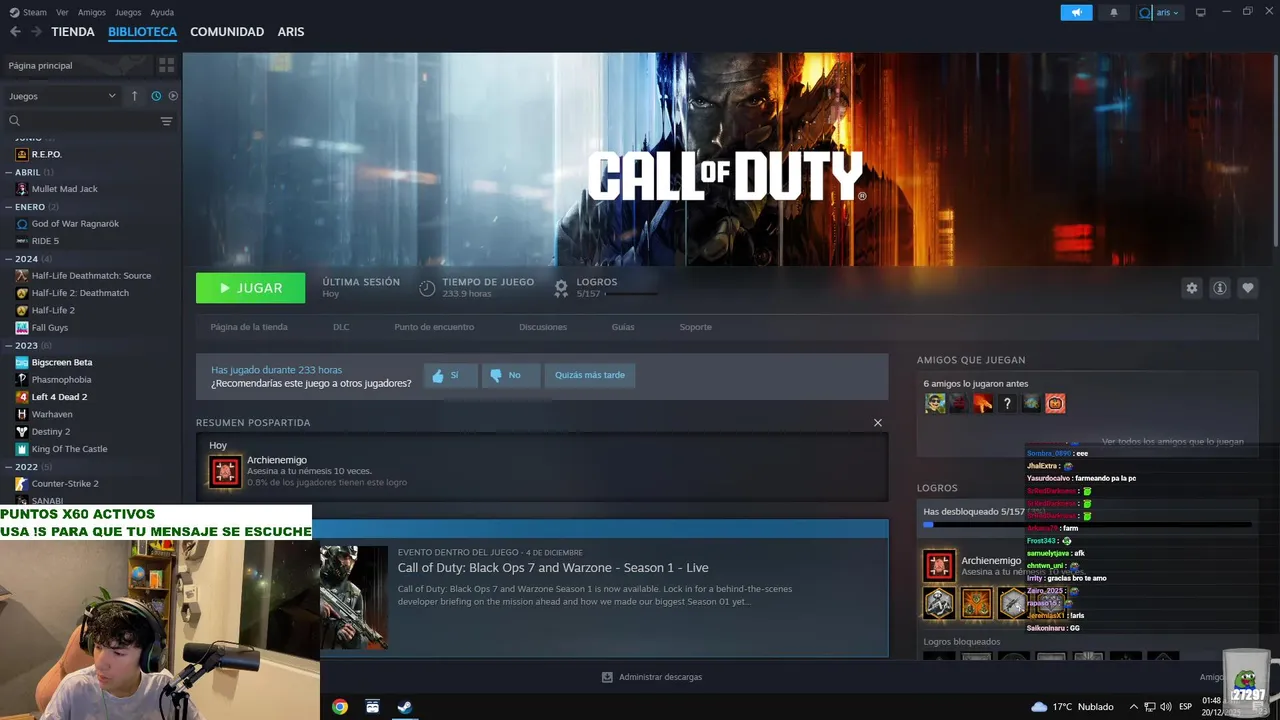Go forward with the right arrow
The image size is (1280, 720).
pos(36,32)
